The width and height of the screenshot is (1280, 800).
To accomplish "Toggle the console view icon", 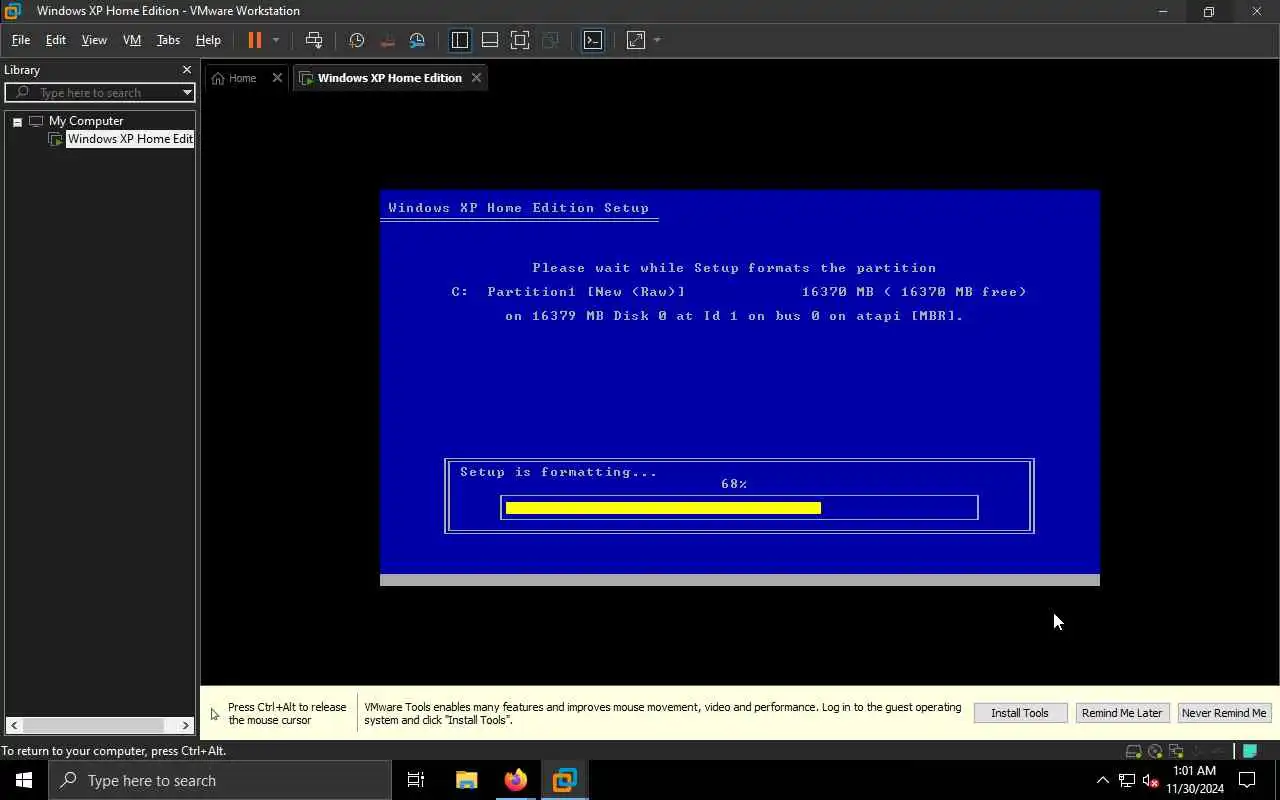I will tap(593, 40).
